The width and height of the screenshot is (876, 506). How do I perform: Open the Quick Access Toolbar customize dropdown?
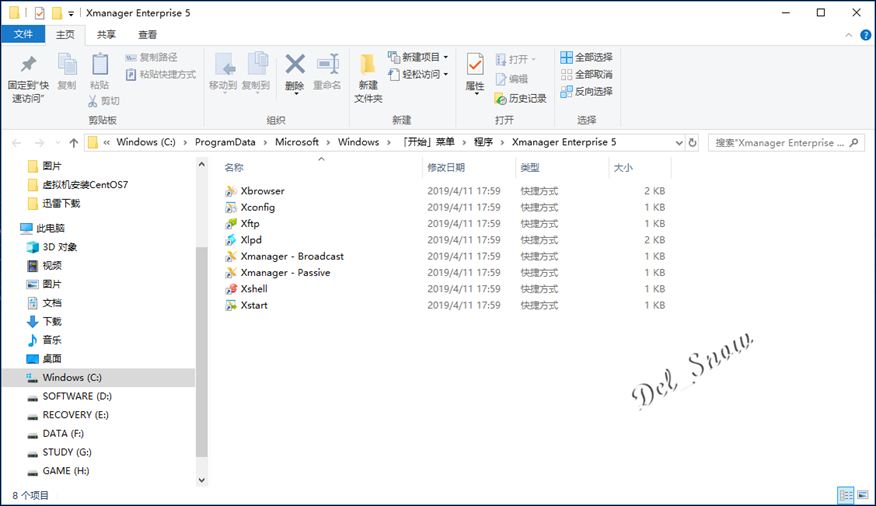(71, 13)
